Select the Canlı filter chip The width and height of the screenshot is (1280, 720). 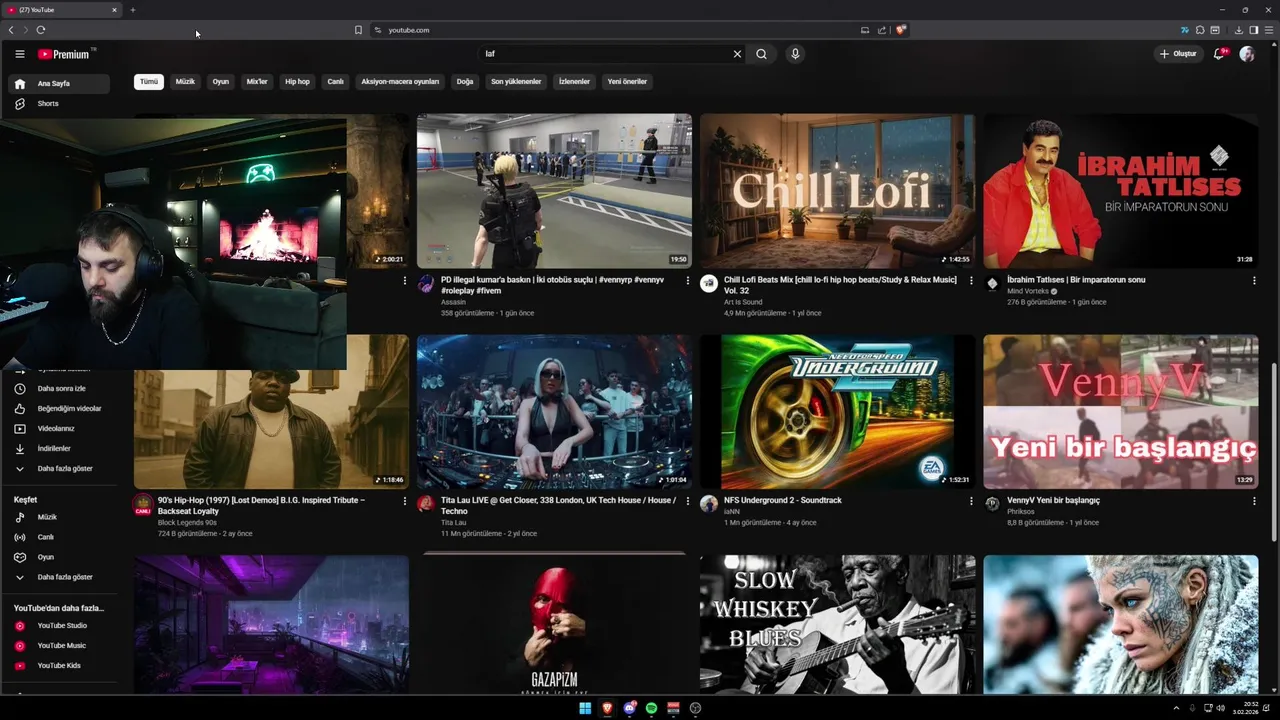coord(336,82)
